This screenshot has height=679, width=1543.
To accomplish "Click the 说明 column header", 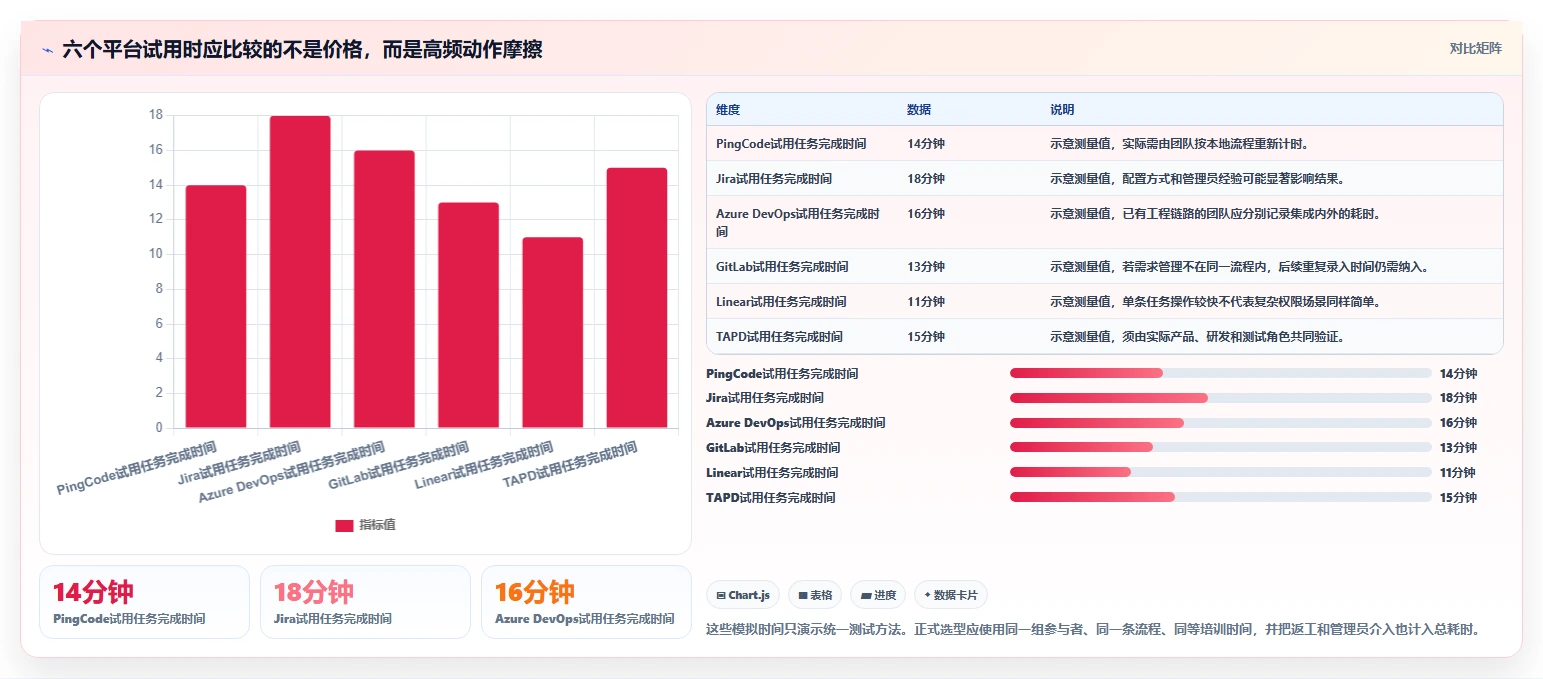I will click(1062, 110).
